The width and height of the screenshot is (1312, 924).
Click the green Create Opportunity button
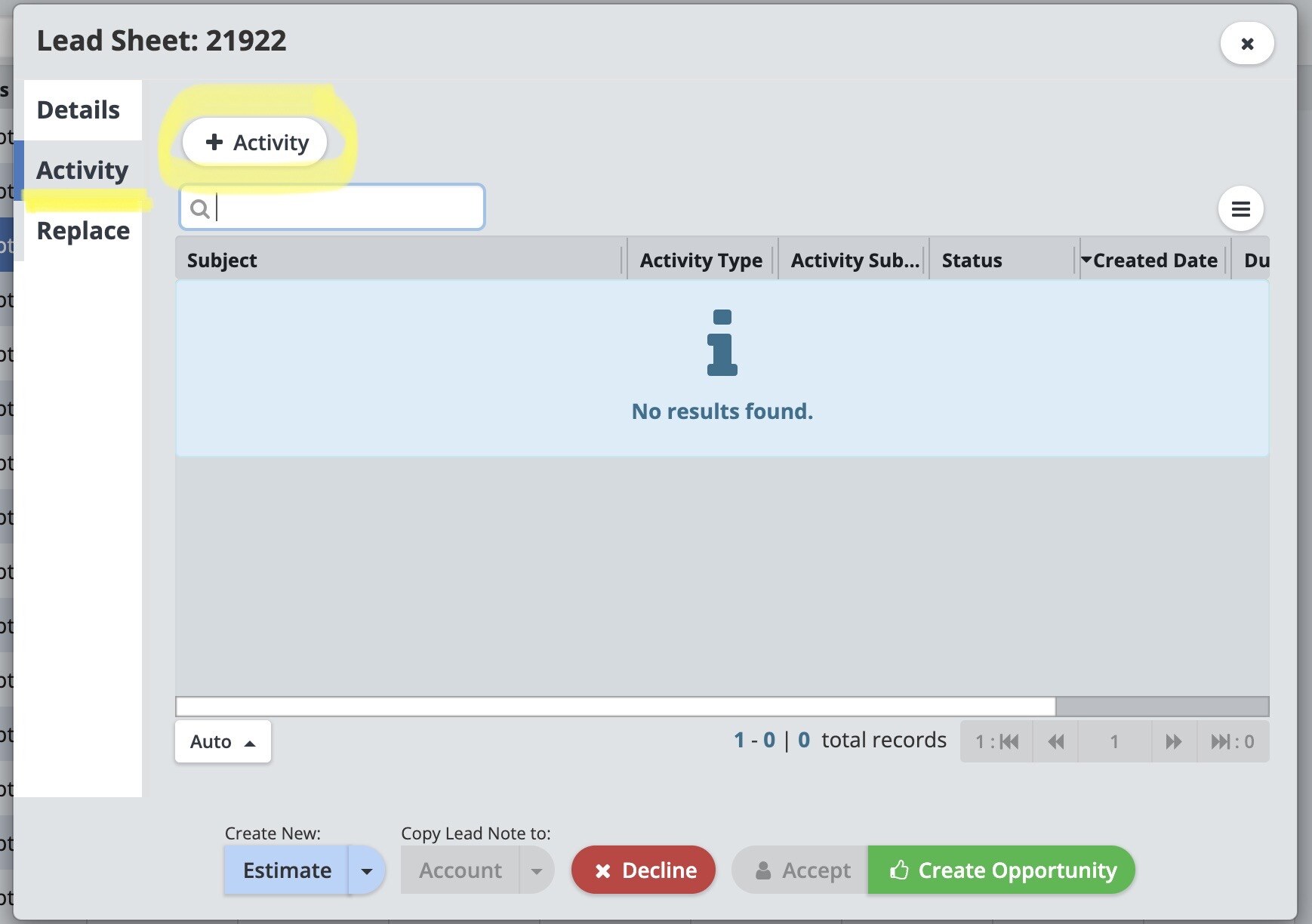pyautogui.click(x=1002, y=870)
